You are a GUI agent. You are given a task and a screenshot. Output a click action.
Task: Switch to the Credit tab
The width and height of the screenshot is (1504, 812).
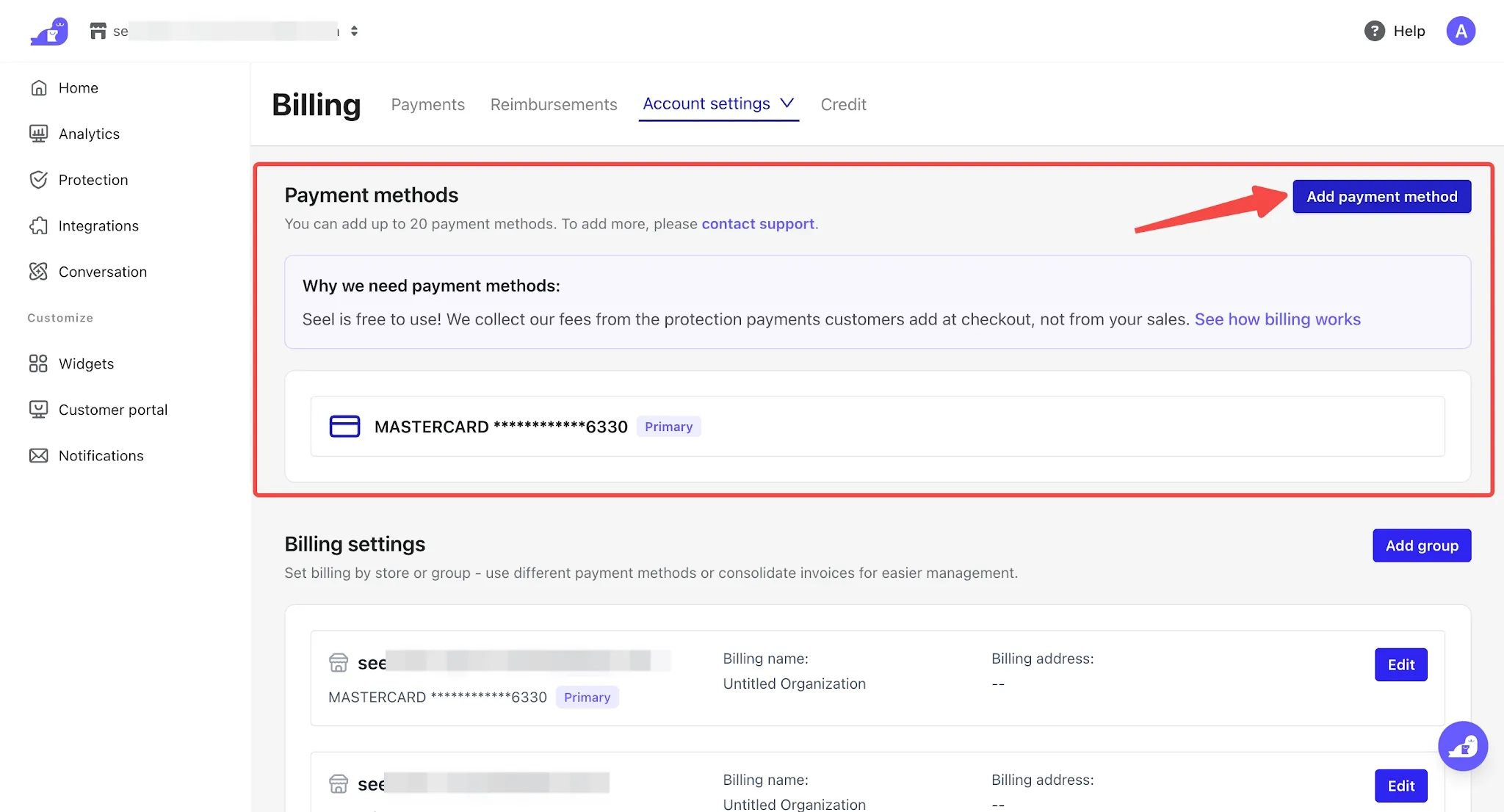tap(843, 104)
